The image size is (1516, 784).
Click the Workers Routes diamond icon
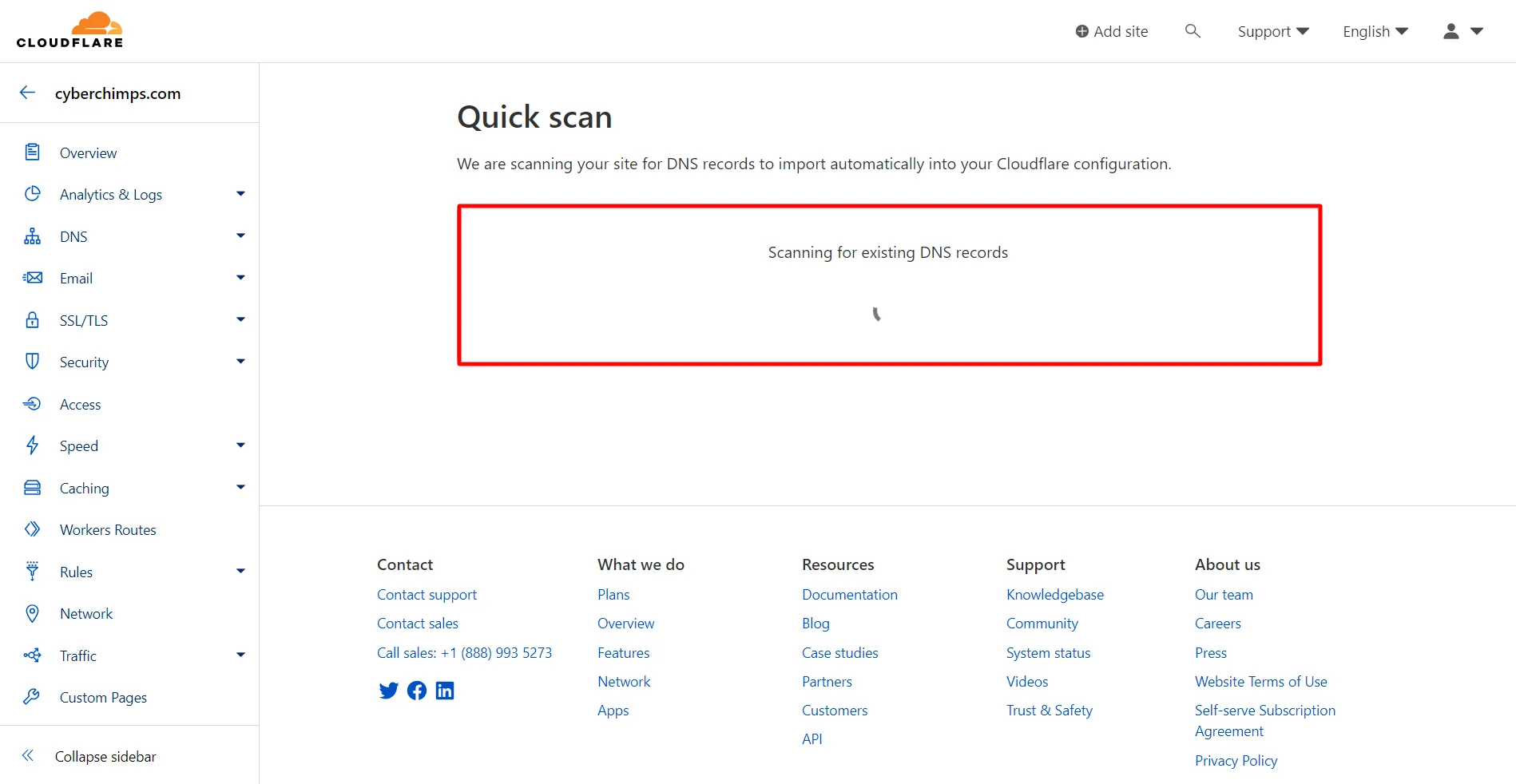(32, 529)
